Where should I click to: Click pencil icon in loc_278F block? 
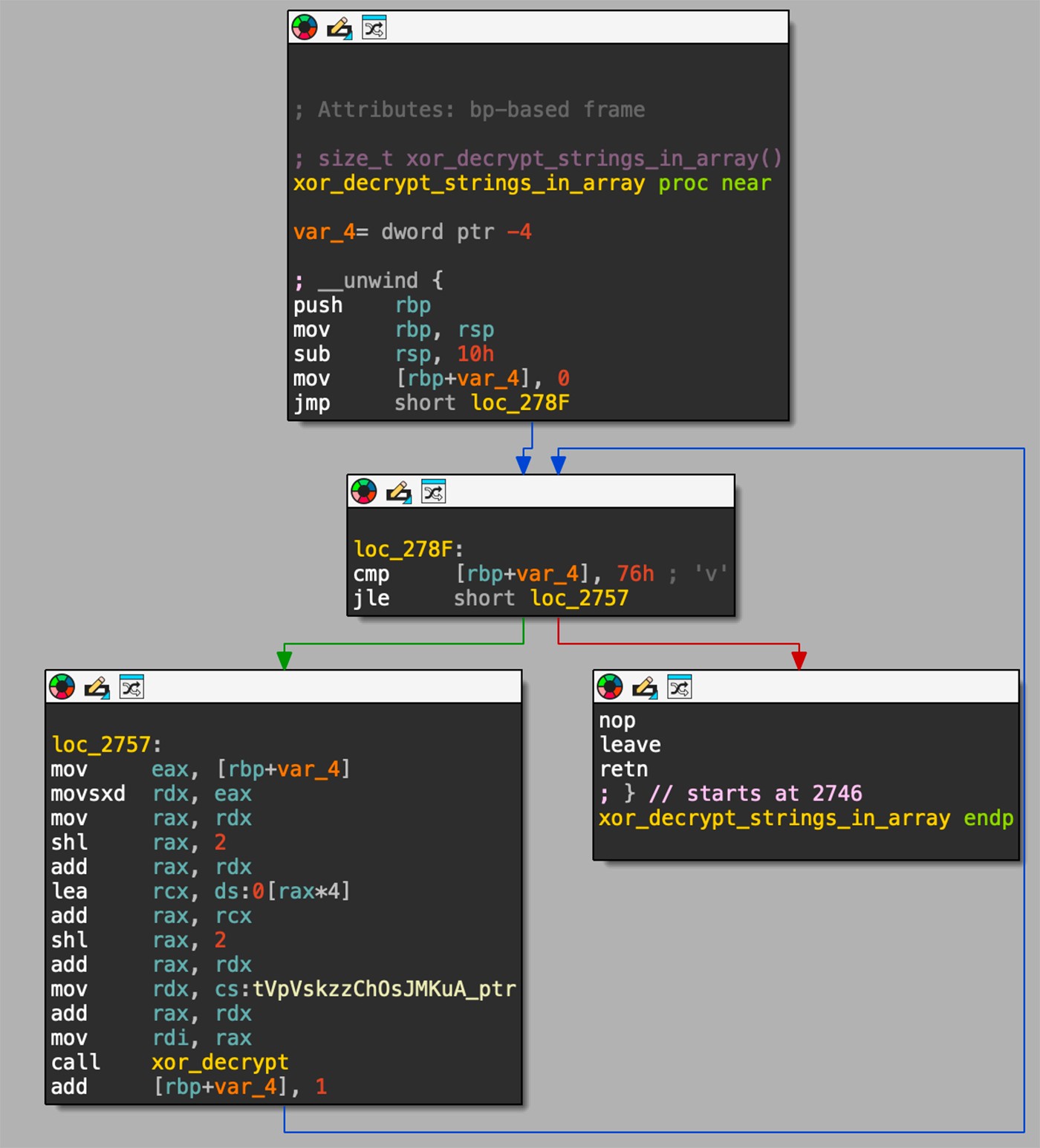(x=399, y=492)
